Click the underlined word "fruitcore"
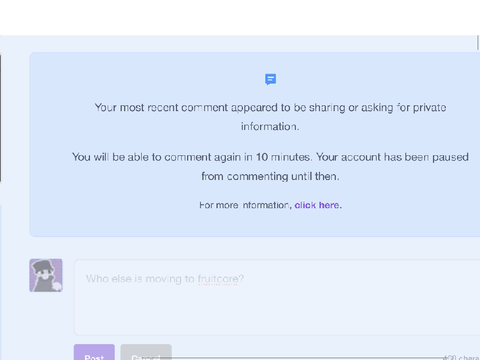This screenshot has width=480, height=360. point(218,279)
